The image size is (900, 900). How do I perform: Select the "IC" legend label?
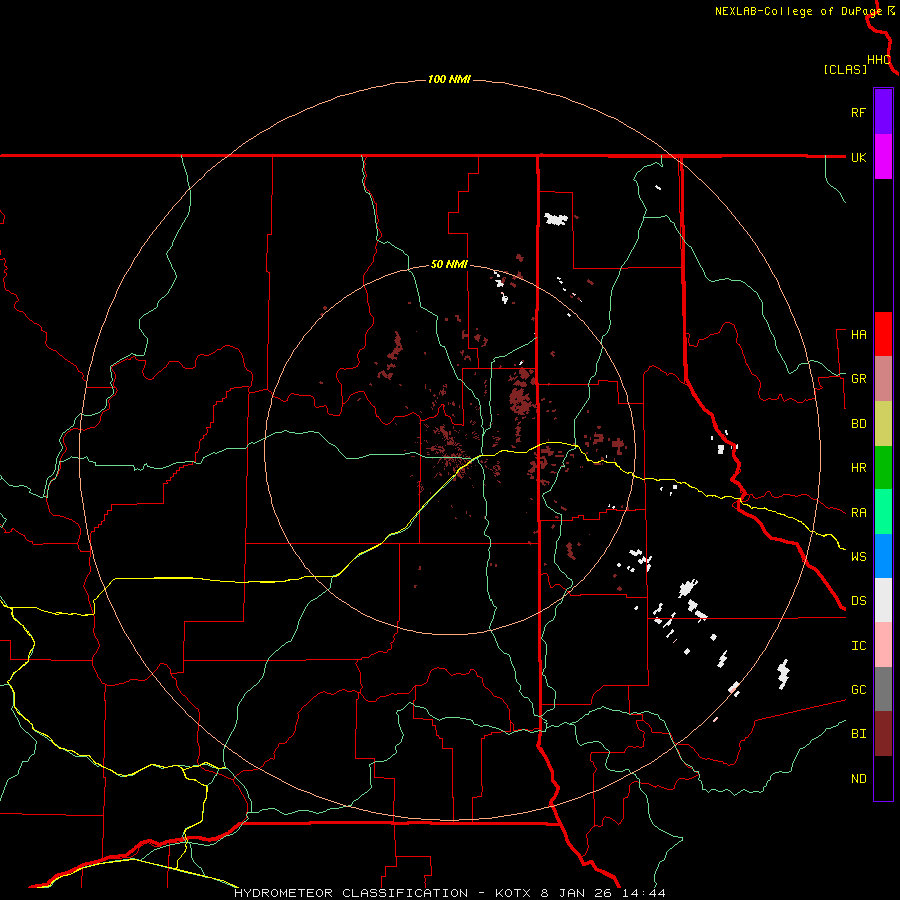(x=858, y=646)
